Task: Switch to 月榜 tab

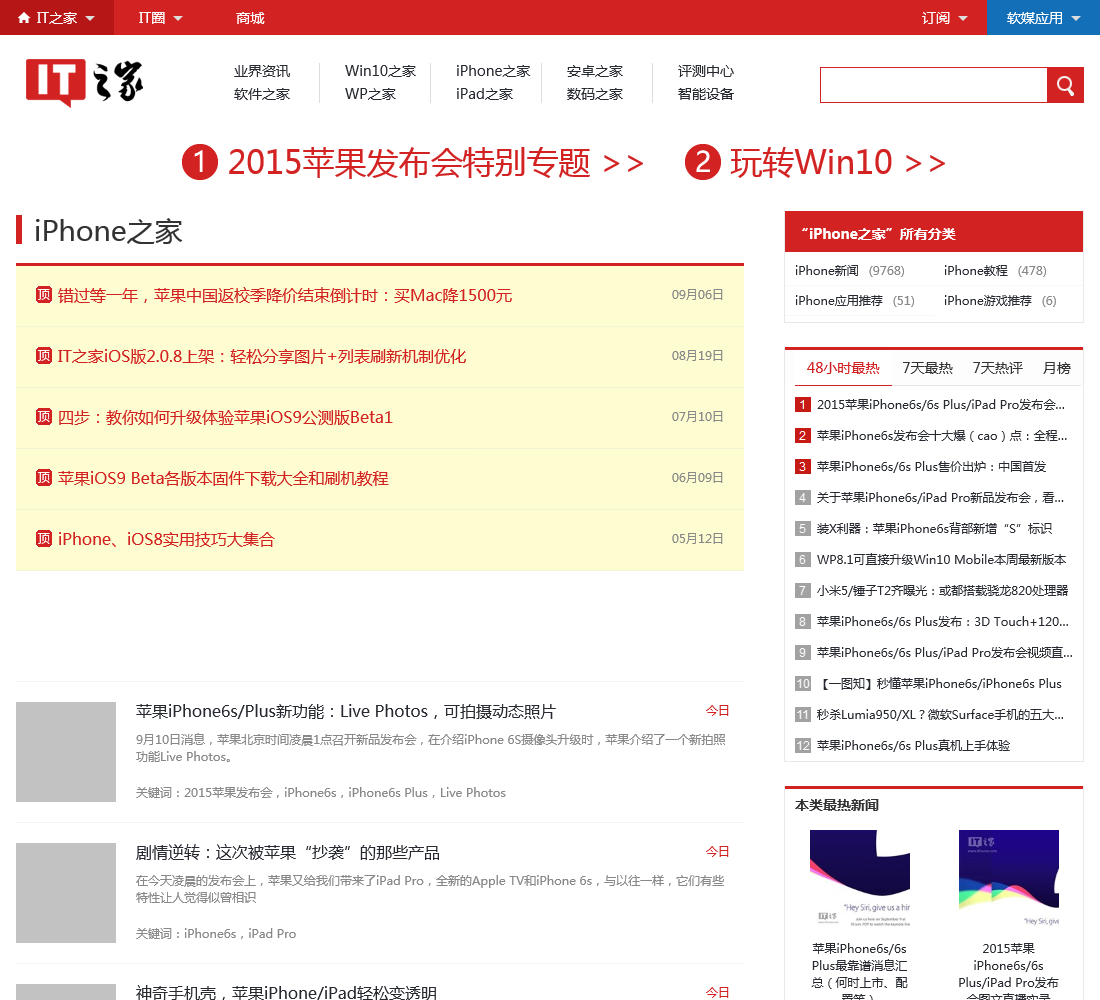Action: 1057,368
